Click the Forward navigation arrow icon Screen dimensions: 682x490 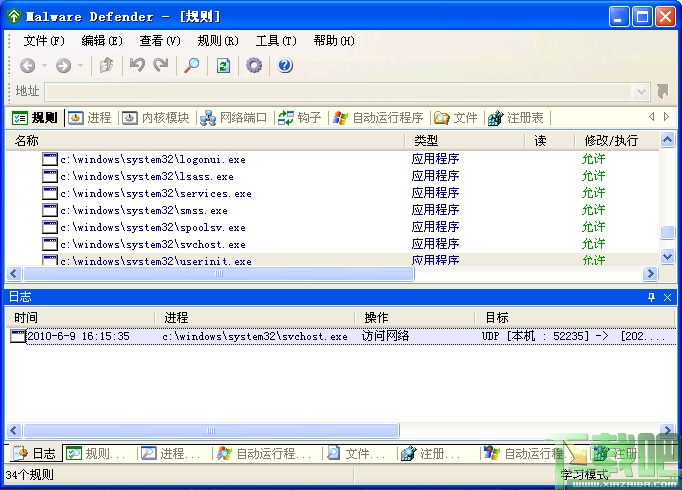pos(64,66)
